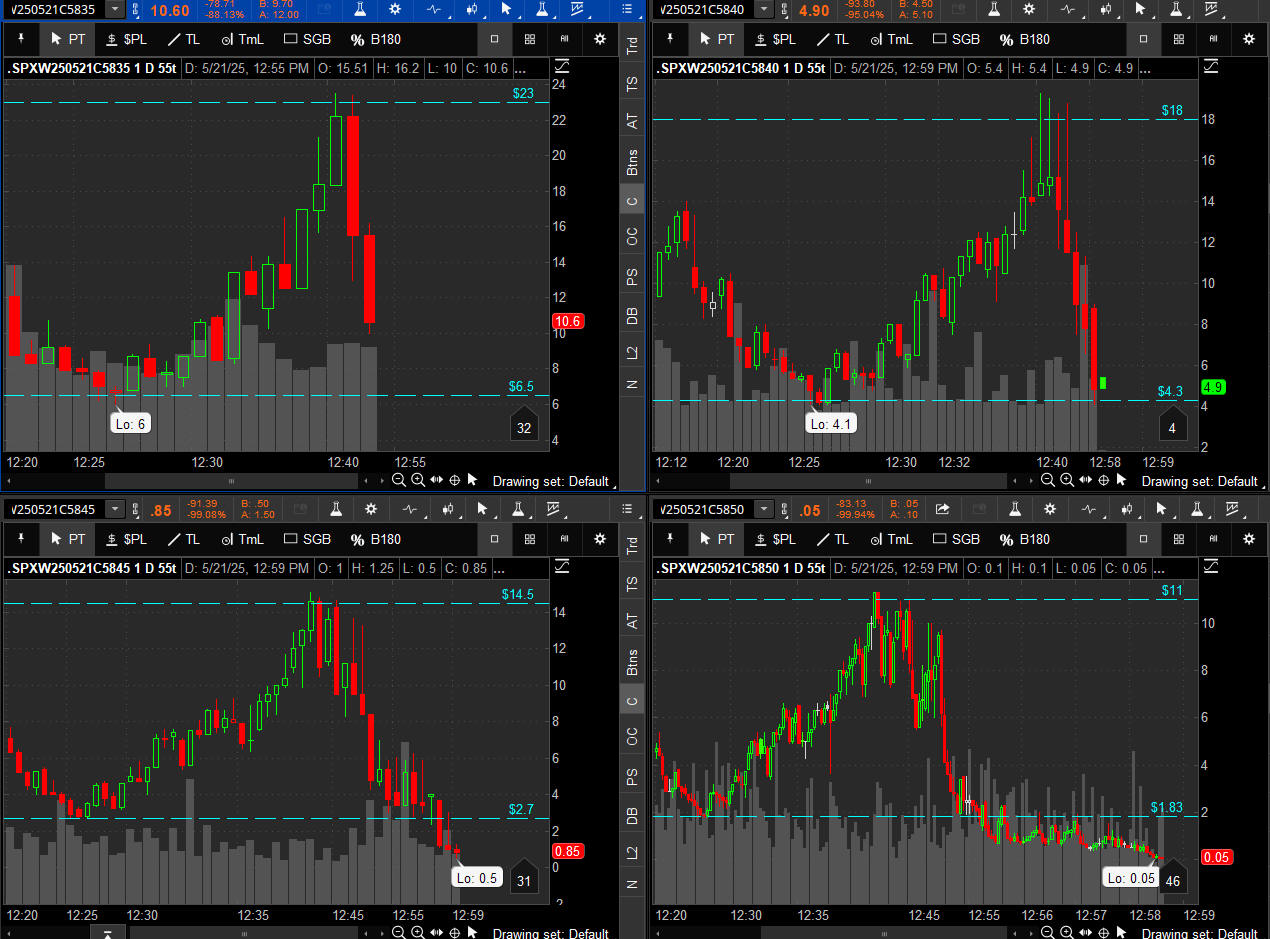1270x939 pixels.
Task: Expand symbol dropdown for C5835
Action: point(115,9)
